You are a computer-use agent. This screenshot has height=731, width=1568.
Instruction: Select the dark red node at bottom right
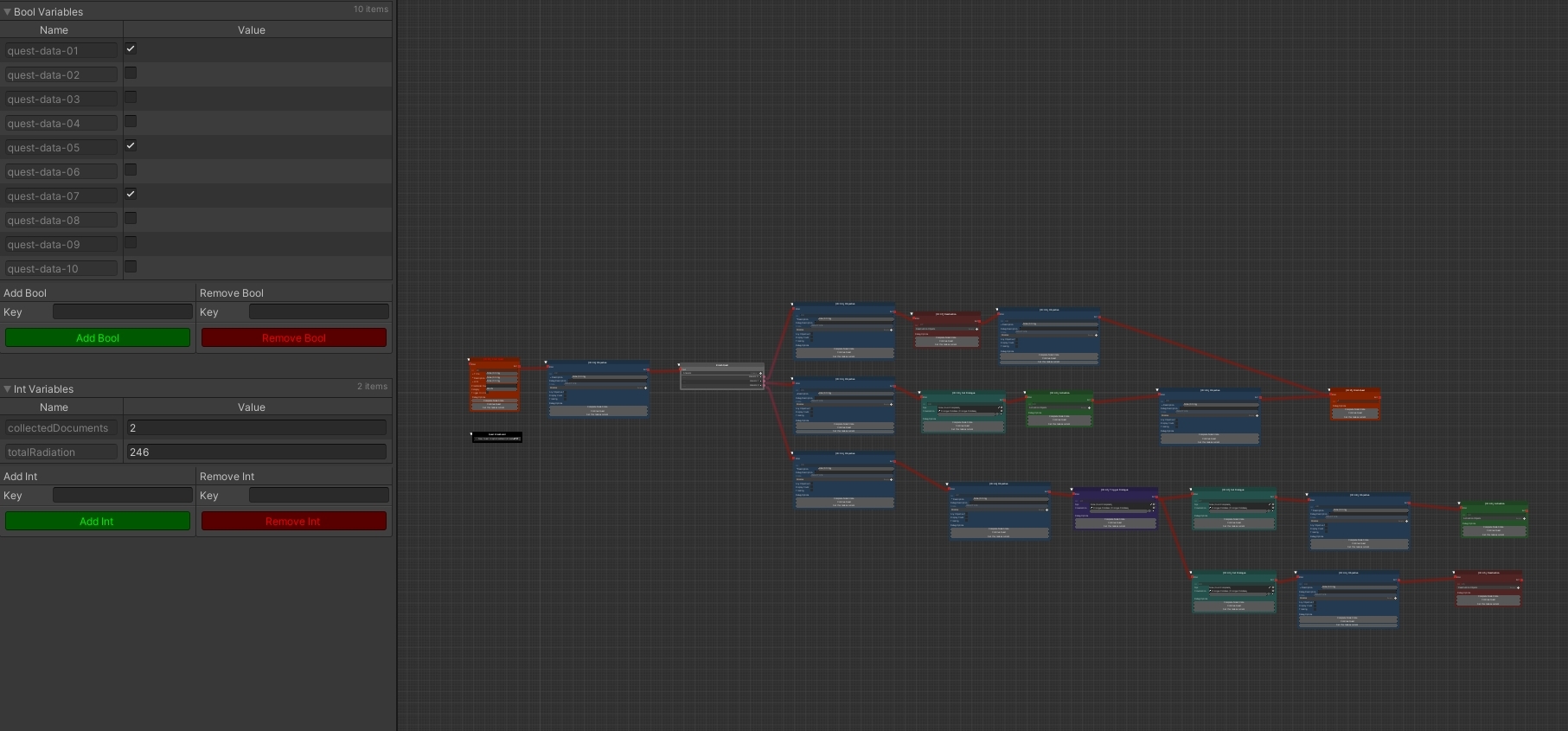click(1488, 574)
